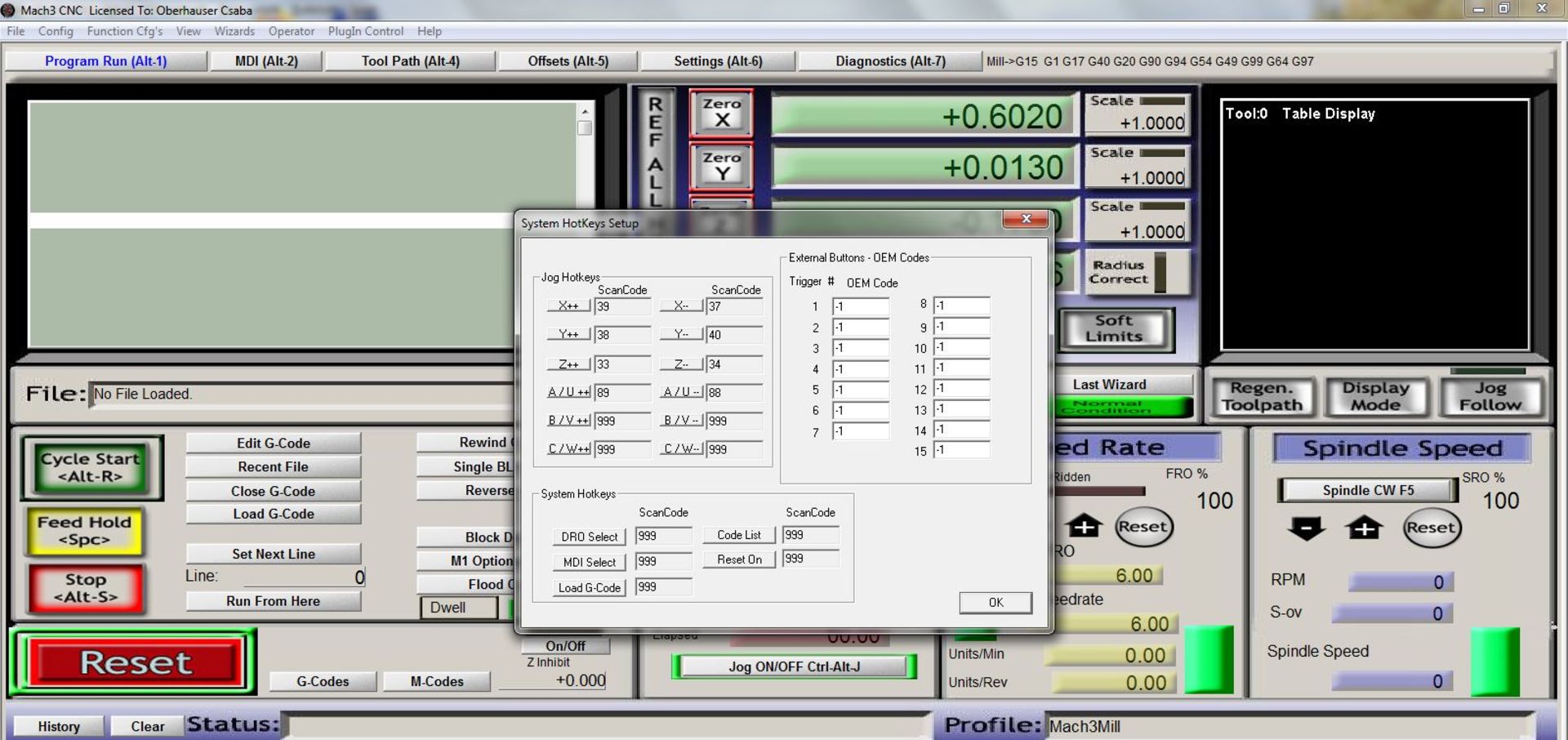Click OK in HotKeys Setup dialog
Image resolution: width=1568 pixels, height=740 pixels.
(x=995, y=603)
